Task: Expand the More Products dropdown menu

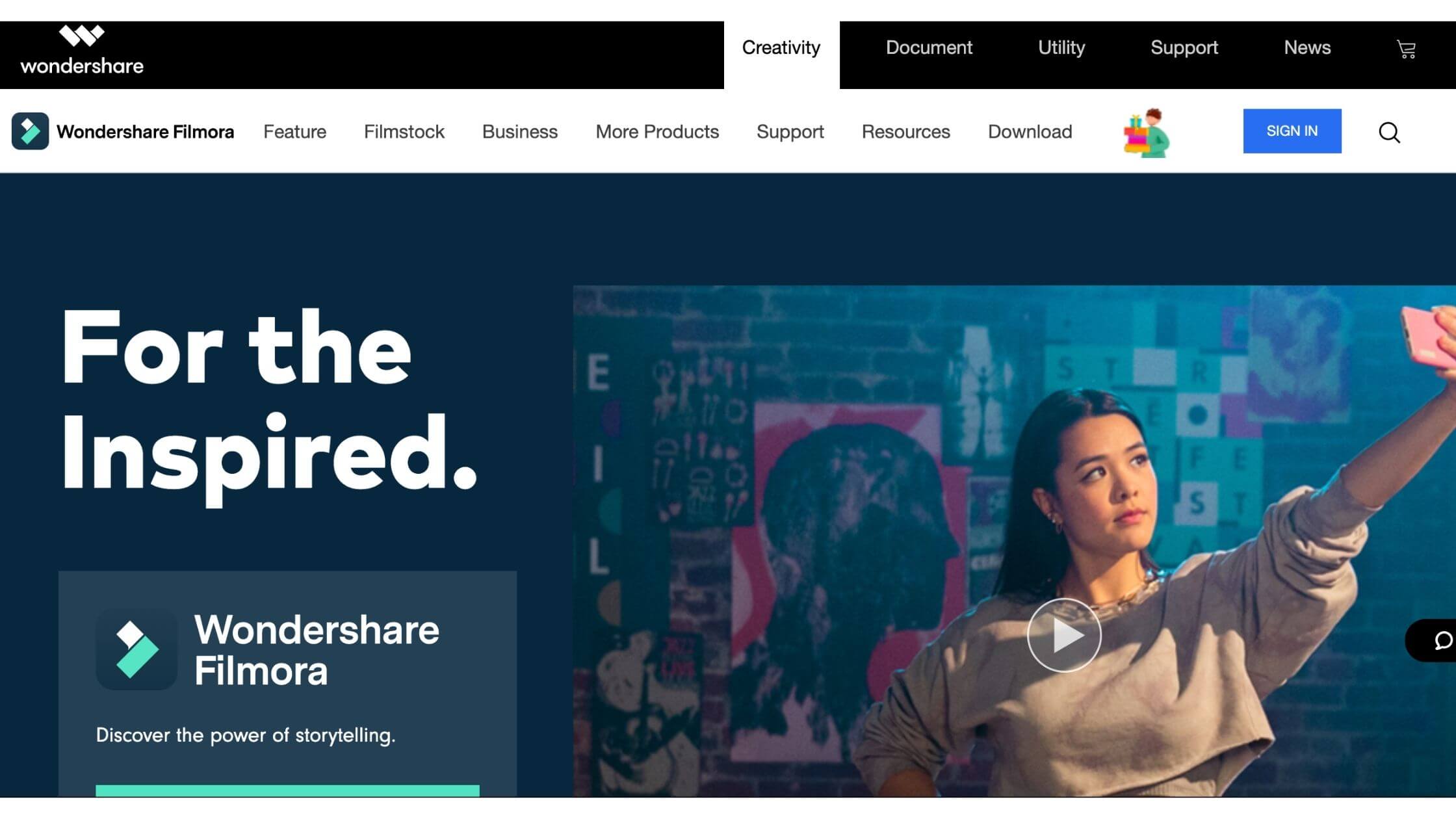Action: [657, 131]
